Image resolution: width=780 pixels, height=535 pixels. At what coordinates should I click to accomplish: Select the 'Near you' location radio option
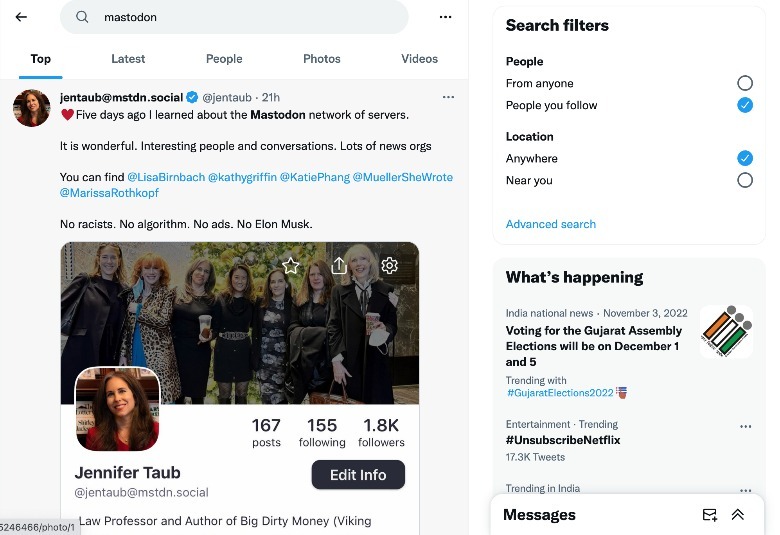tap(744, 180)
